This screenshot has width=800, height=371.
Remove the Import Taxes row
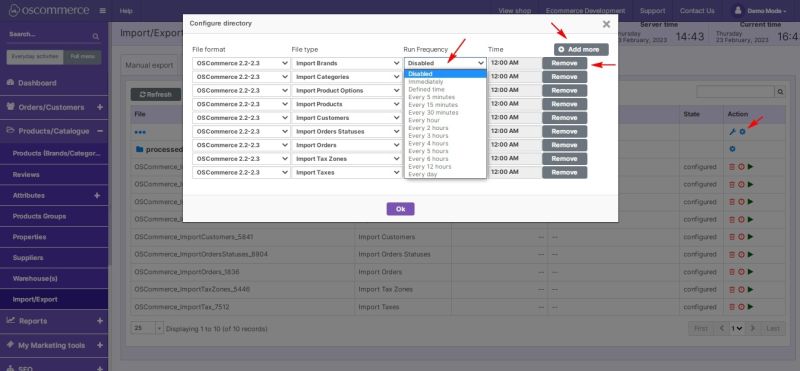click(564, 172)
